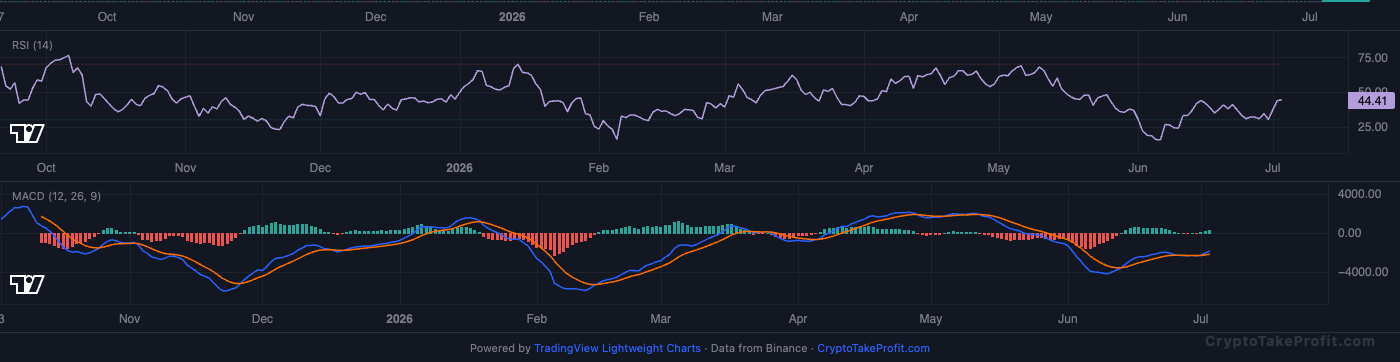Image resolution: width=1400 pixels, height=362 pixels.
Task: Click the Nov label on MACD time axis
Action: click(129, 320)
